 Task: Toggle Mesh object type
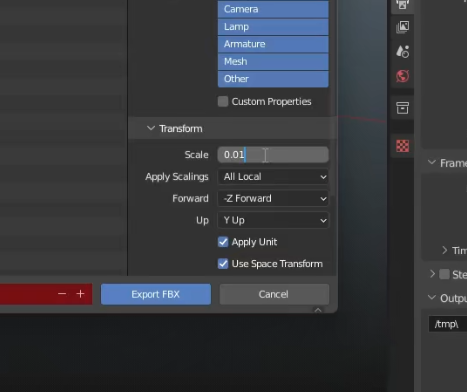(273, 61)
